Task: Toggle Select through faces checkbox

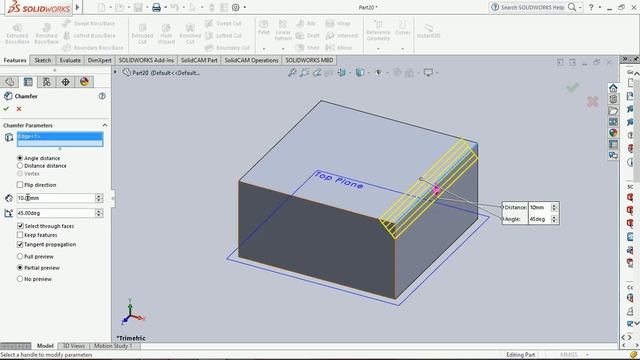Action: click(20, 226)
